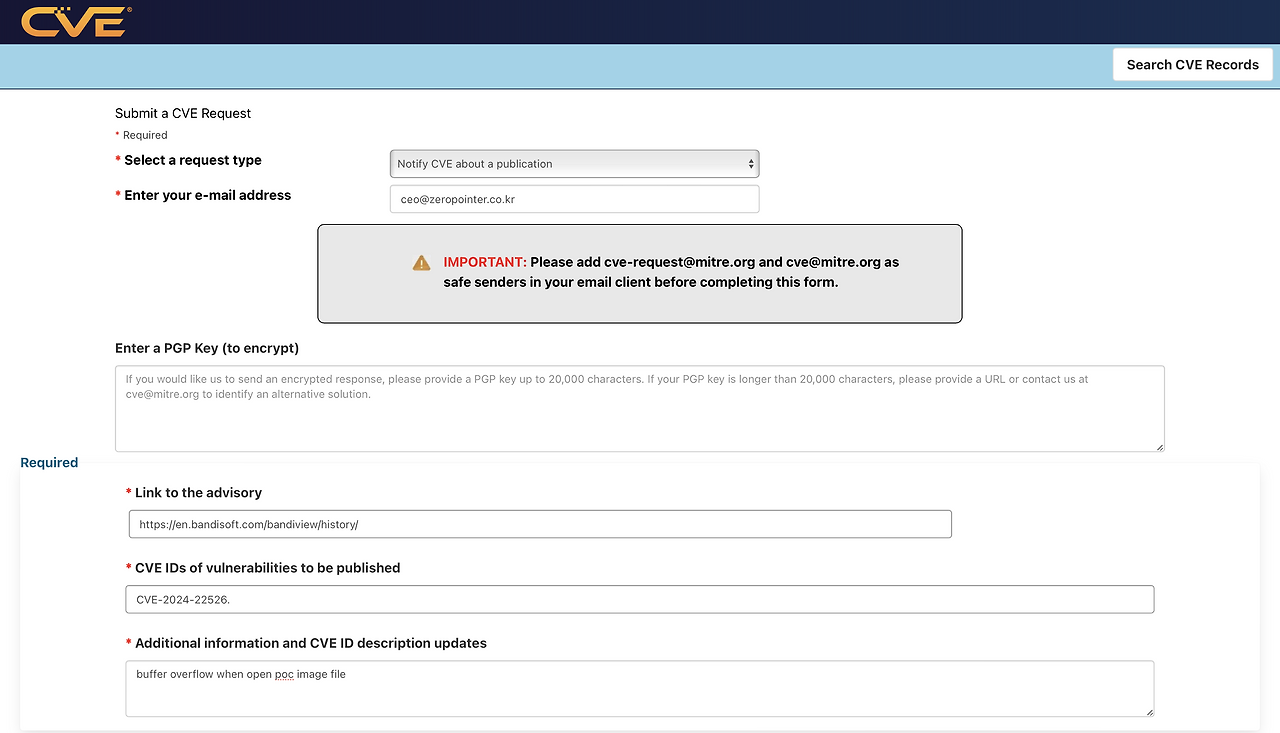Click the blue Required label above the form section
The image size is (1280, 733).
49,462
